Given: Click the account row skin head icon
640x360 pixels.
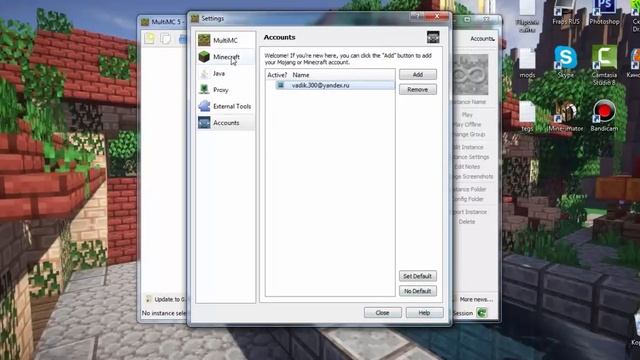Looking at the screenshot, I should click(280, 85).
